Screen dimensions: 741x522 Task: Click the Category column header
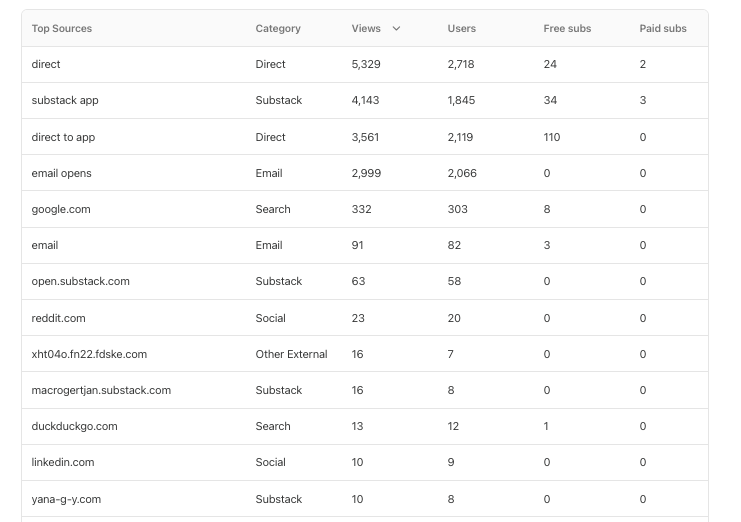coord(278,28)
